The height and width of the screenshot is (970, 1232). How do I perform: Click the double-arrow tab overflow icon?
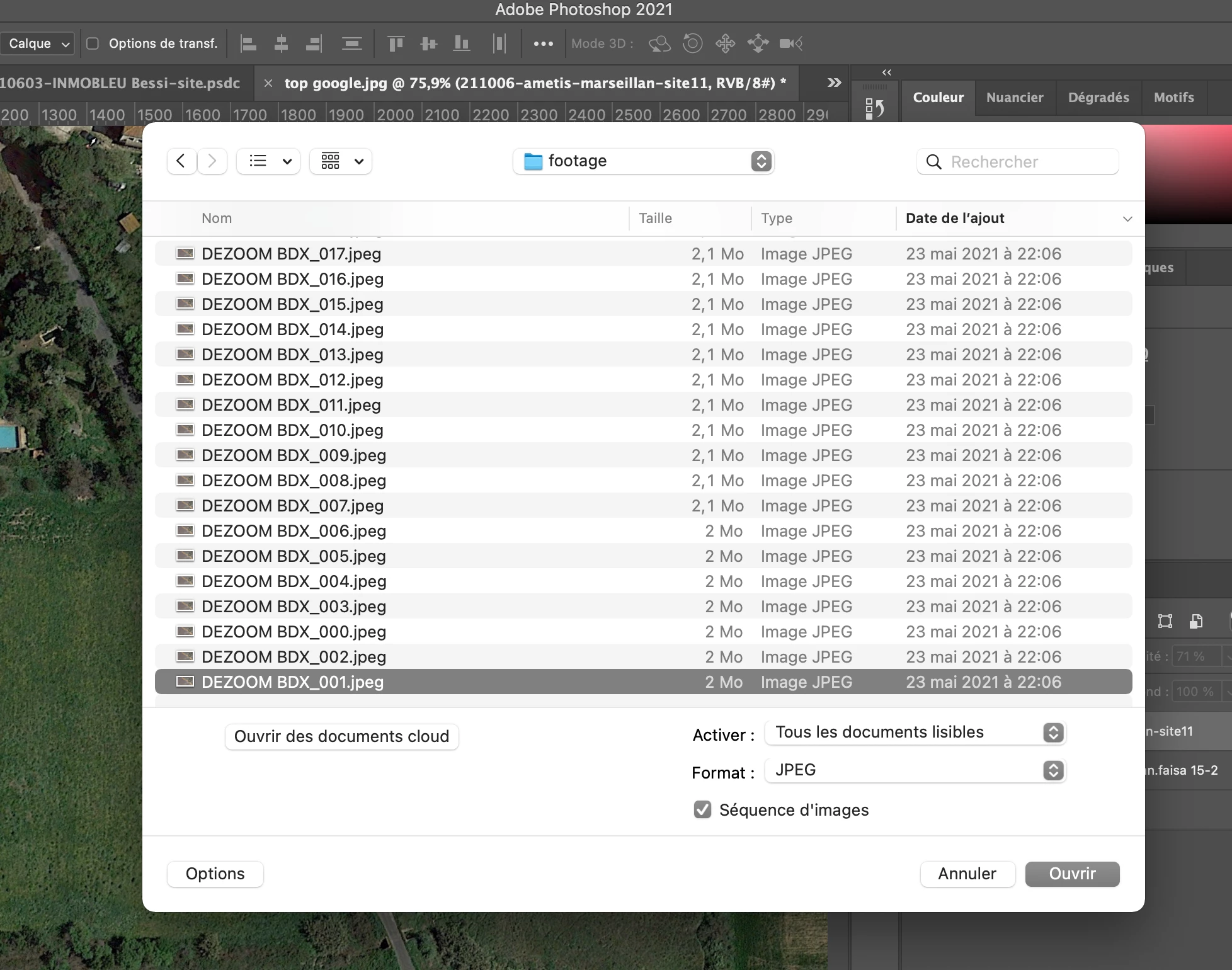coord(834,83)
